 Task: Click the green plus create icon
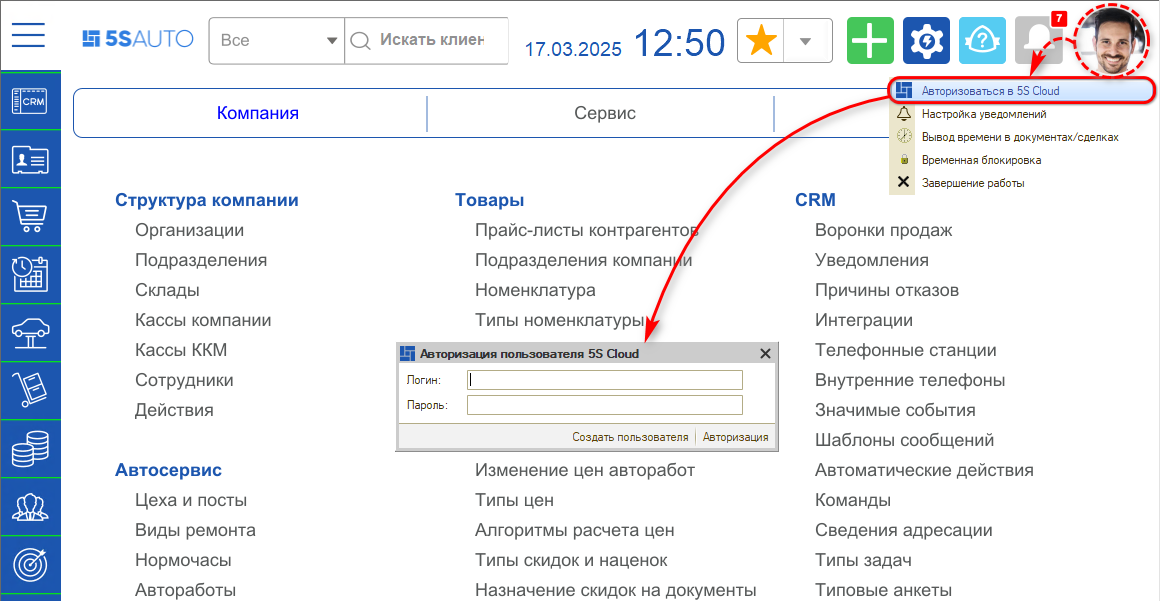870,40
